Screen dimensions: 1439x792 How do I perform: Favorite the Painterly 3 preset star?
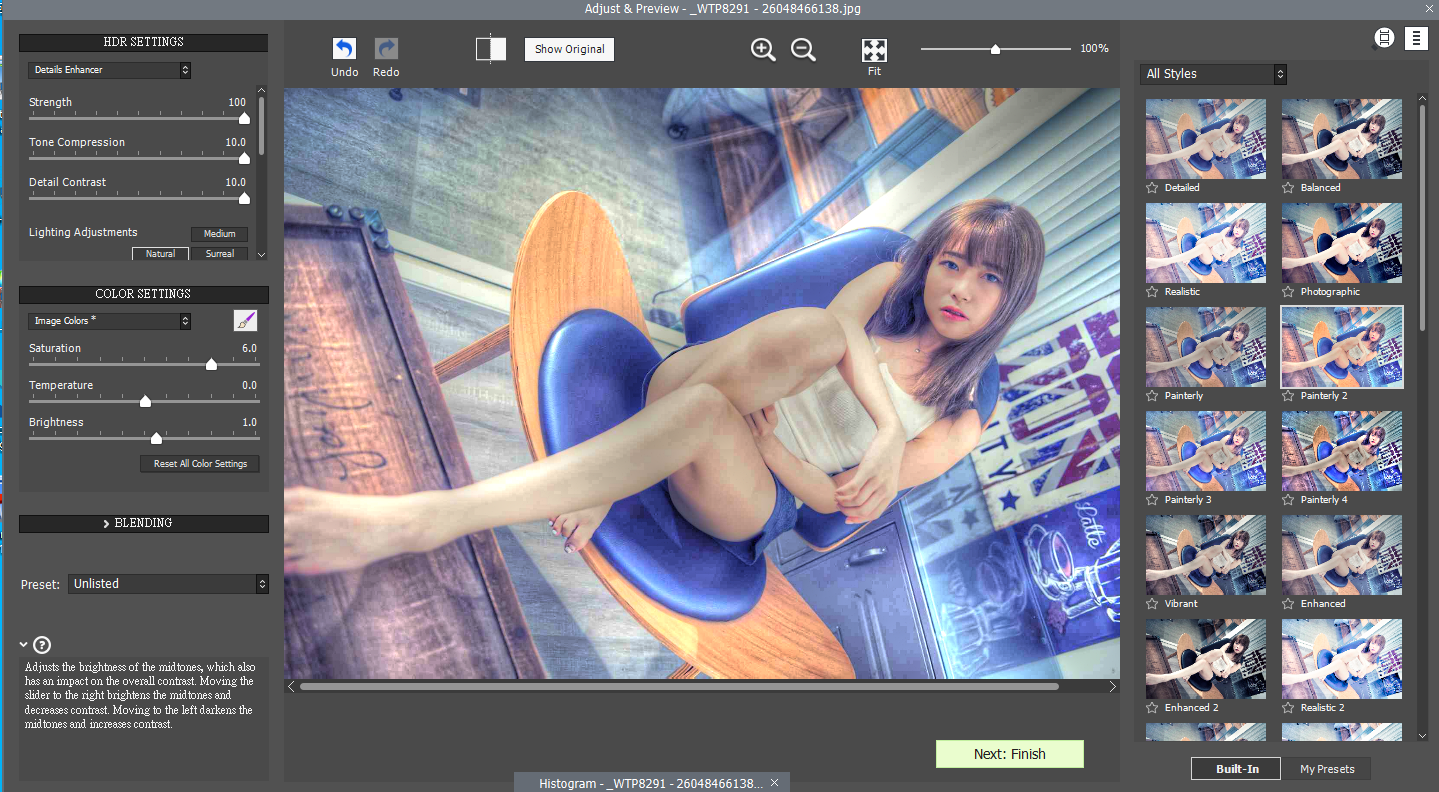tap(1152, 499)
